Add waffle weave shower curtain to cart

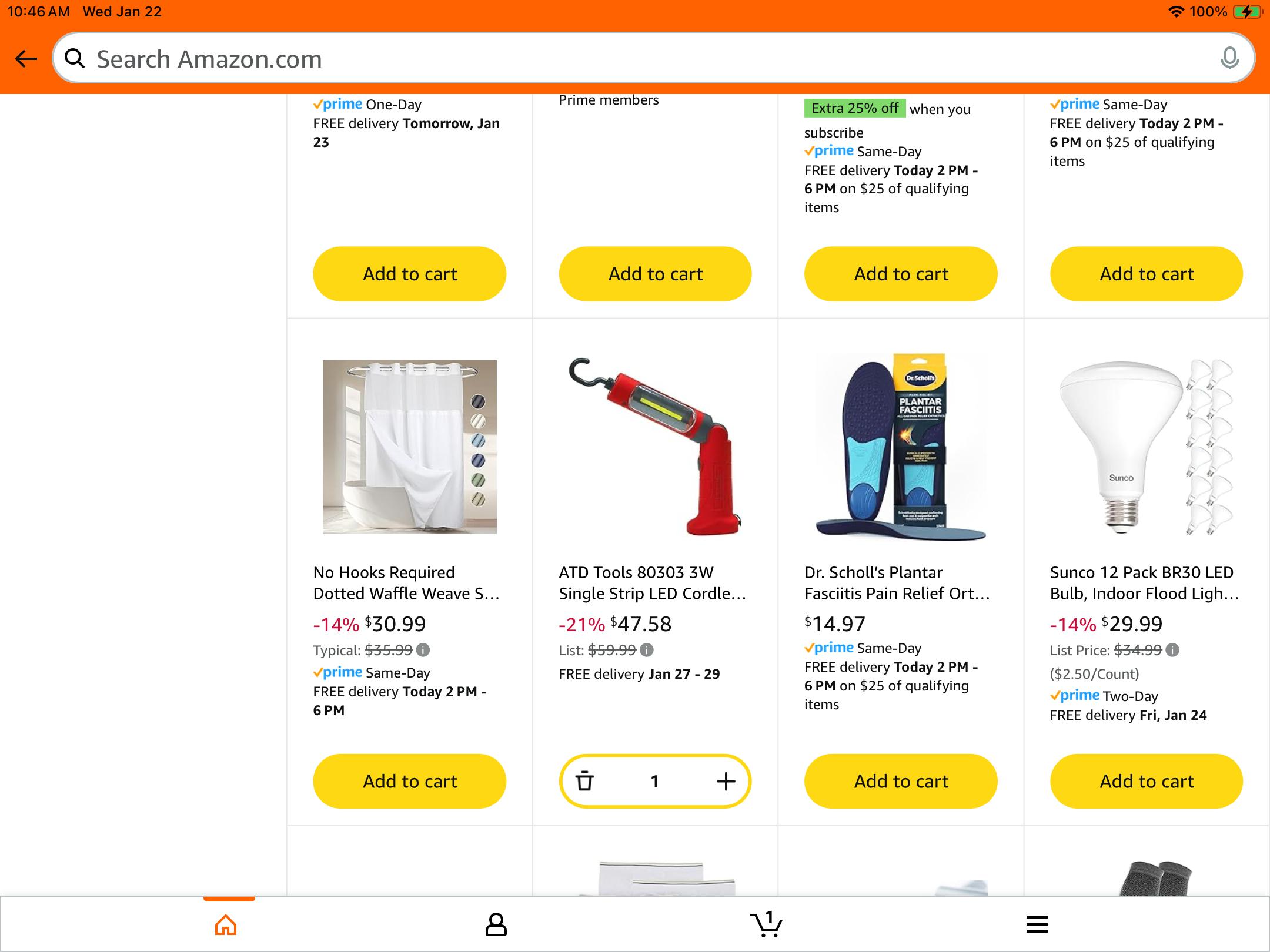pos(410,781)
